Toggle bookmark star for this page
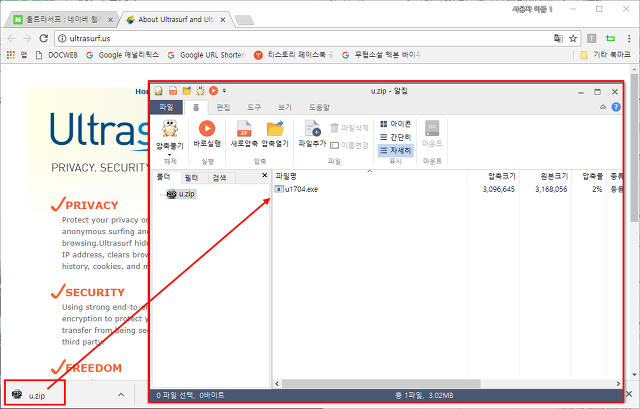Image resolution: width=640 pixels, height=409 pixels. [x=573, y=38]
